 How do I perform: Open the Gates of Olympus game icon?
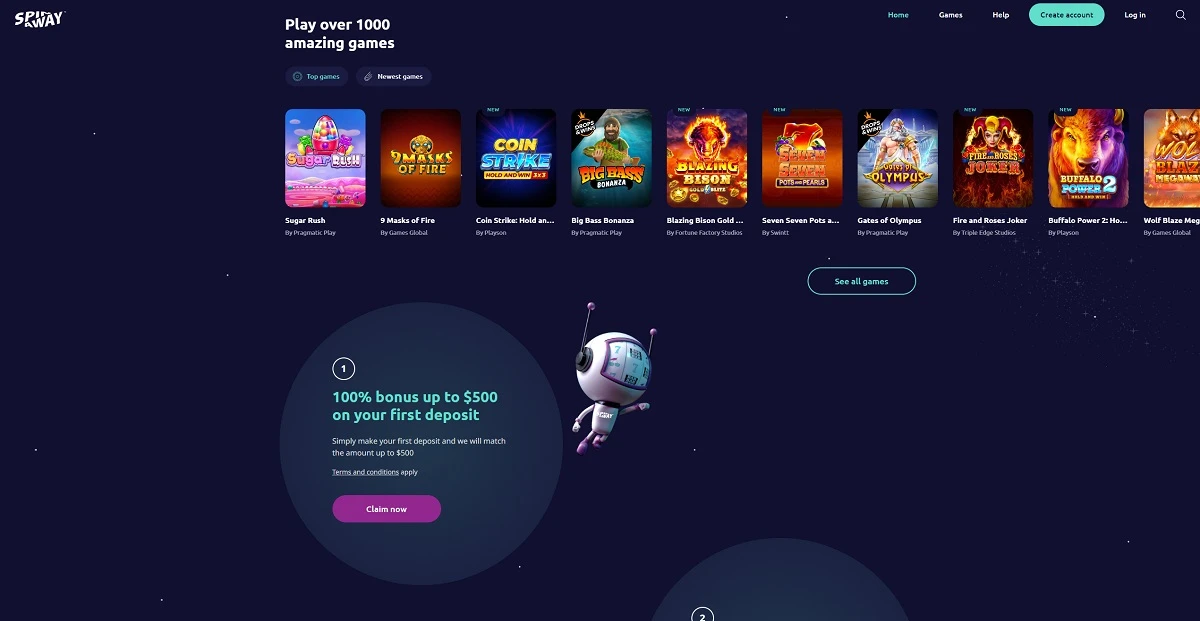898,158
